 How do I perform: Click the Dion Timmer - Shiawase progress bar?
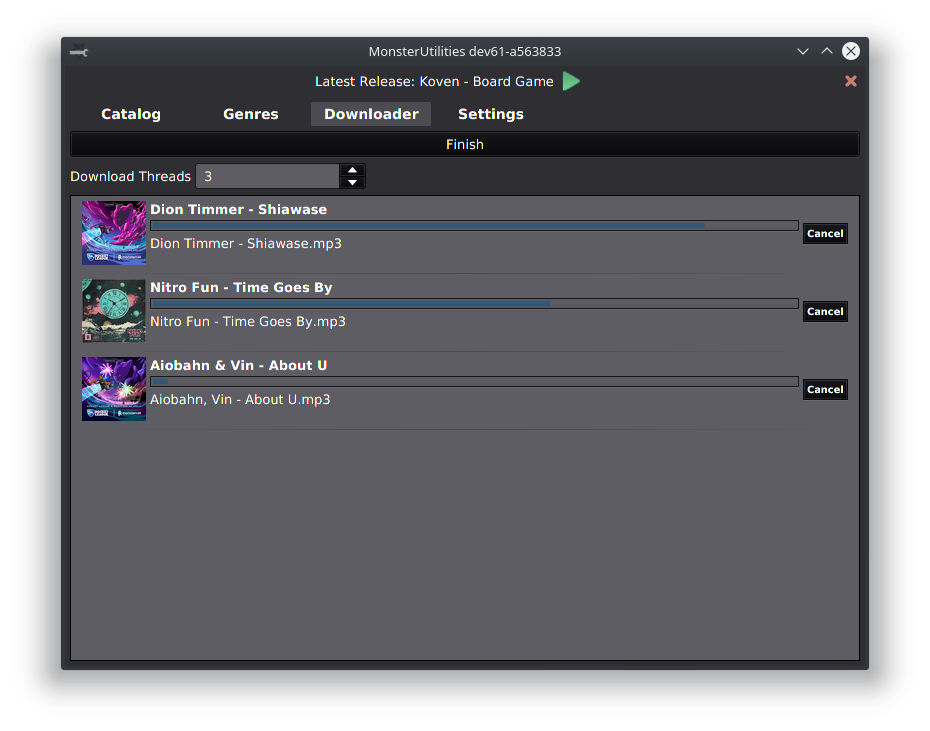coord(474,225)
